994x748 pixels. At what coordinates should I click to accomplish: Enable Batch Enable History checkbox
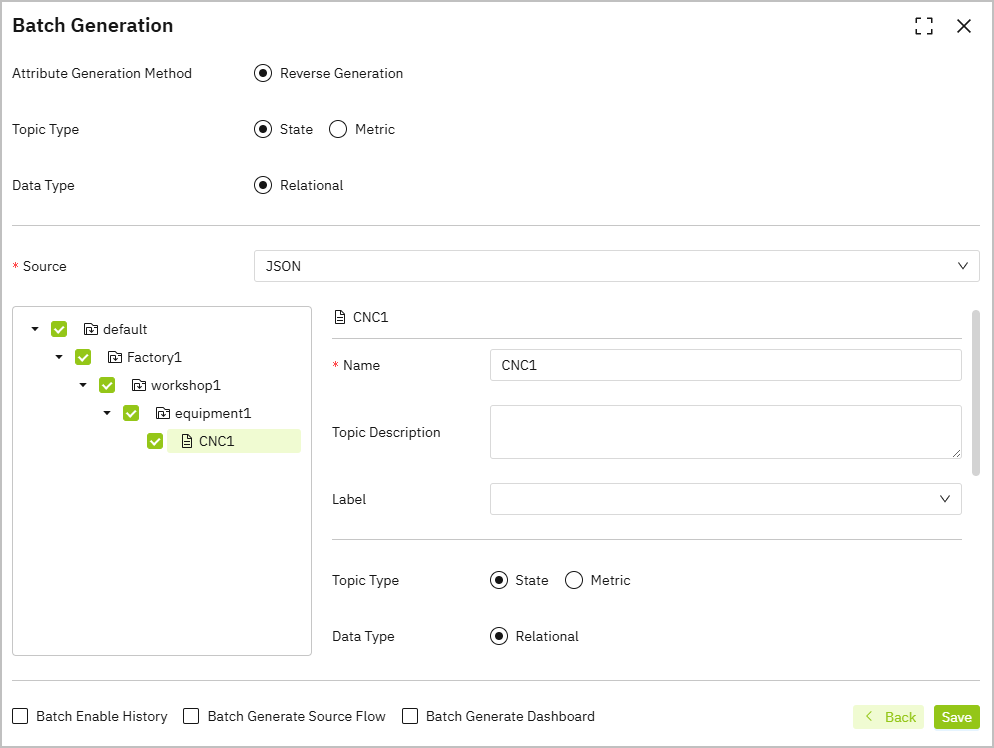20,716
